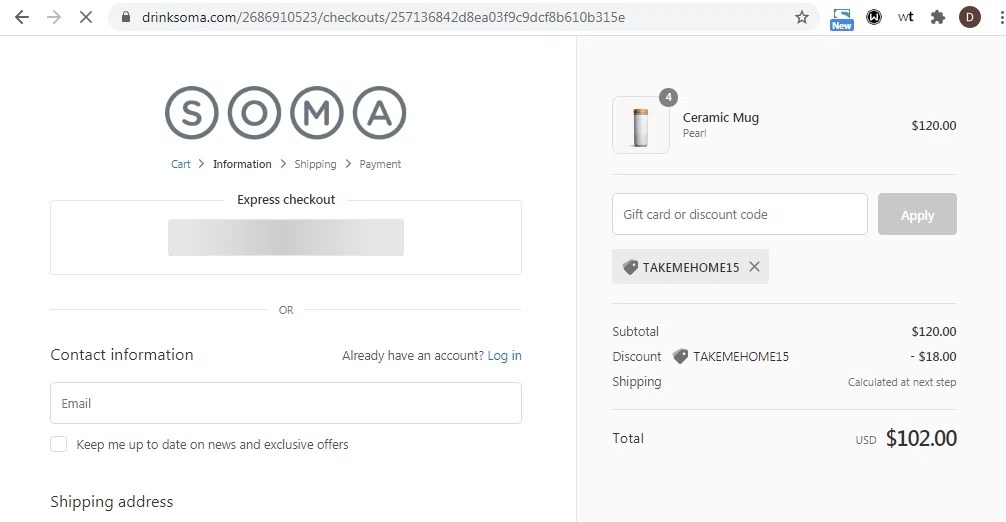The width and height of the screenshot is (1006, 522).
Task: Bookmark this page with the star icon
Action: (x=802, y=17)
